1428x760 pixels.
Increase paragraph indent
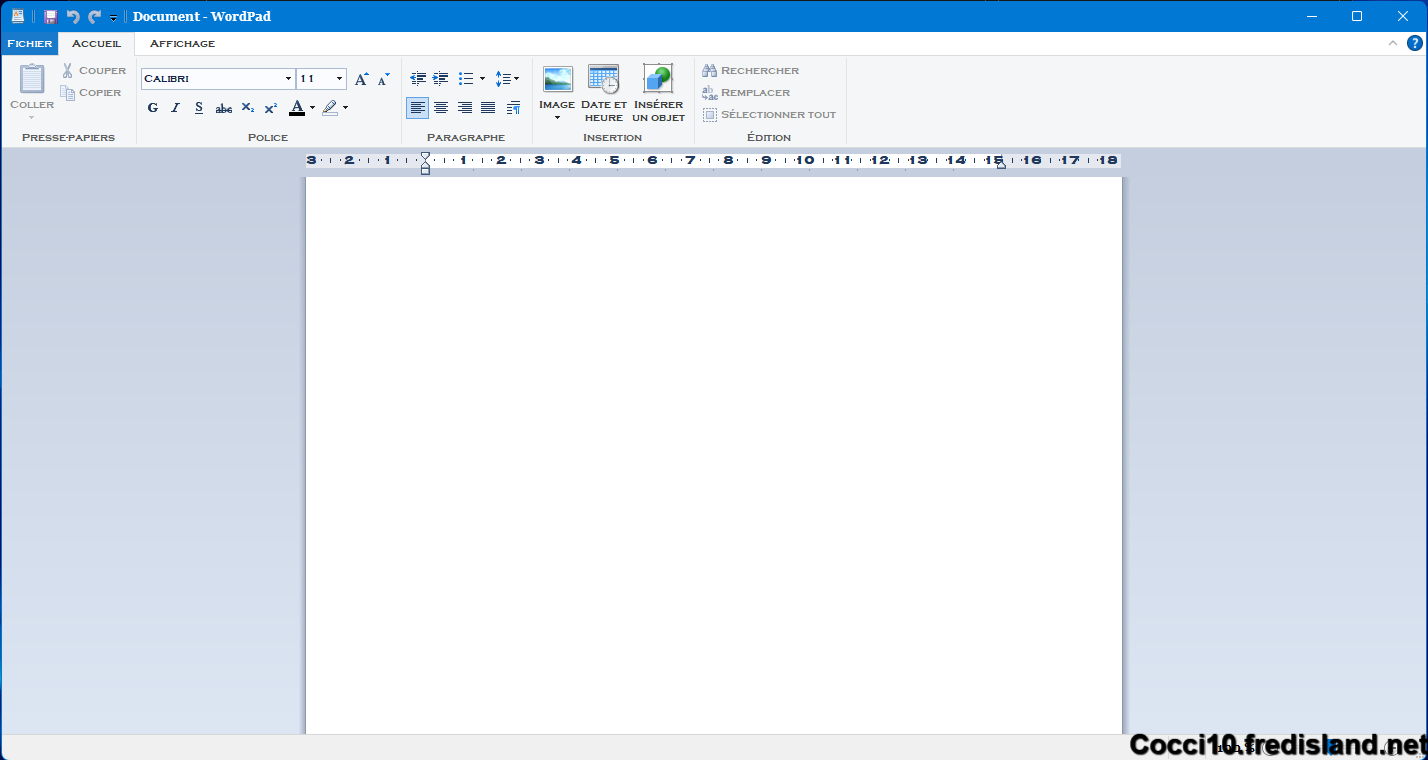coord(441,78)
